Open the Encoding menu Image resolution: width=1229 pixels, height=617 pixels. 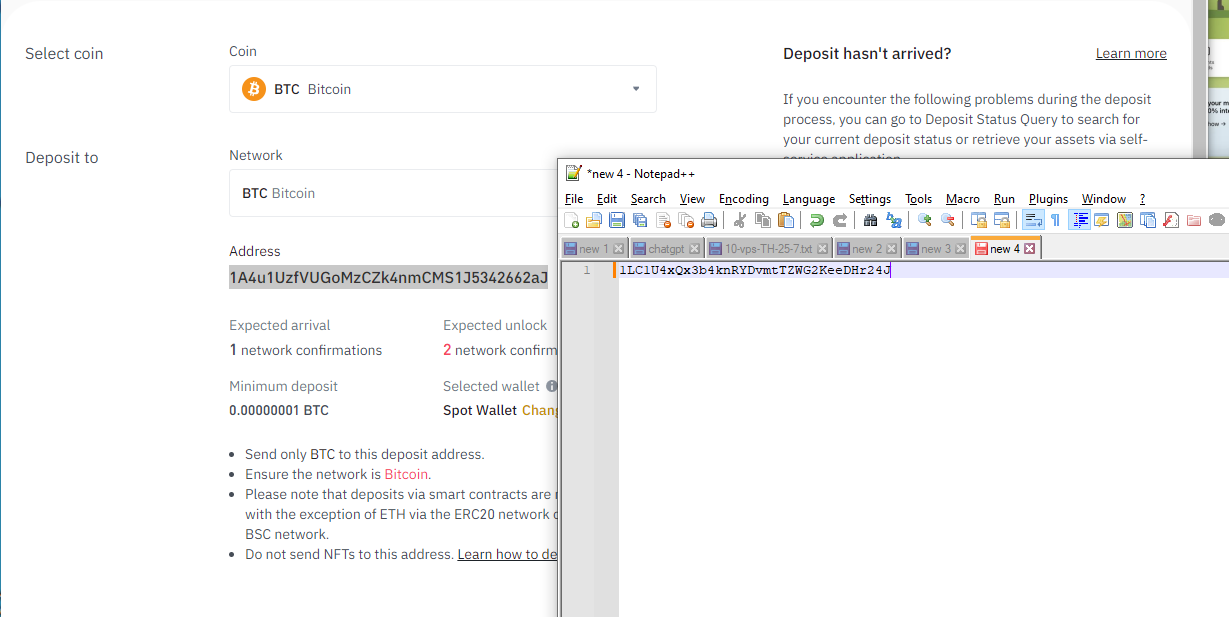tap(744, 199)
